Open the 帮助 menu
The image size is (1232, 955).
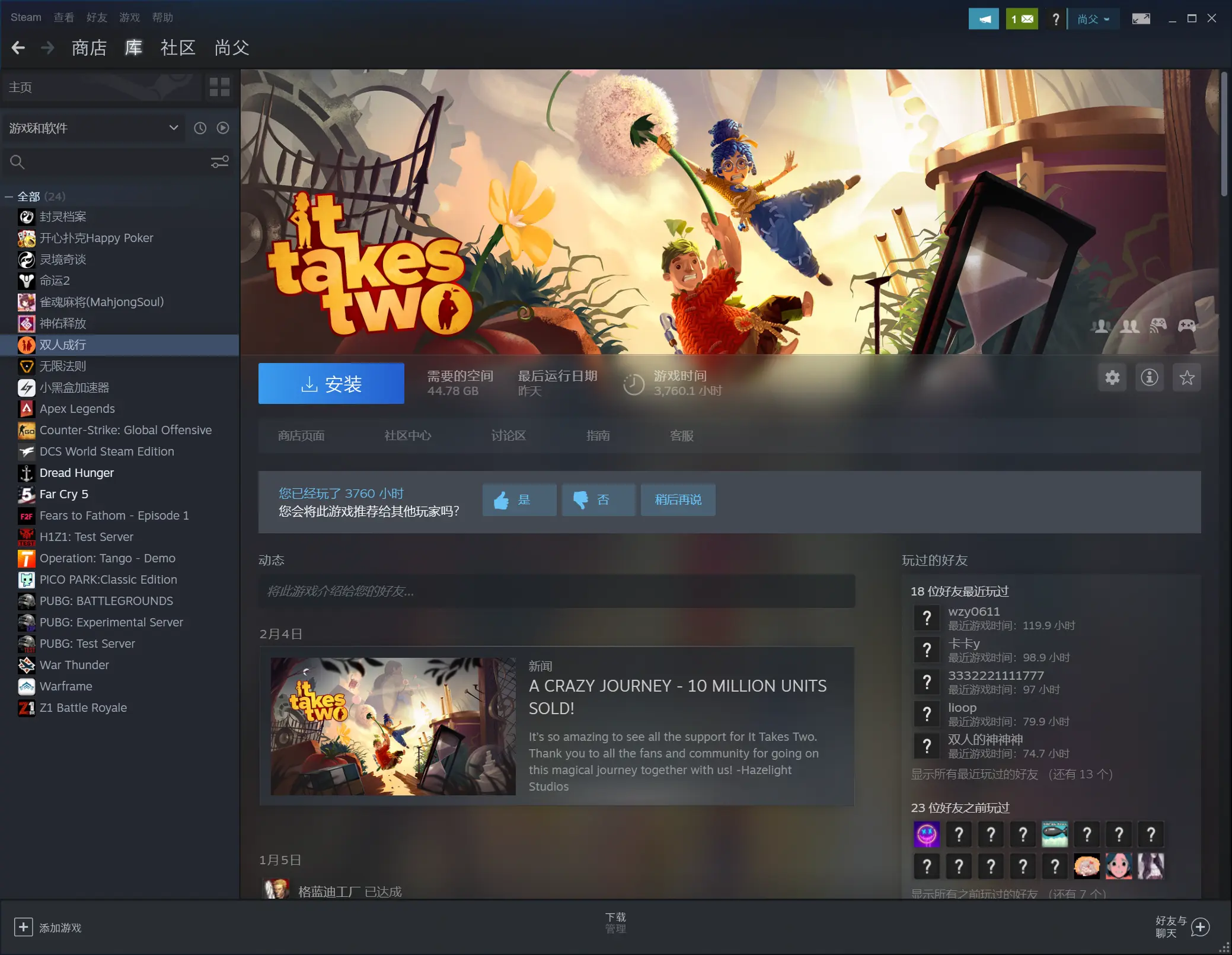coord(162,17)
